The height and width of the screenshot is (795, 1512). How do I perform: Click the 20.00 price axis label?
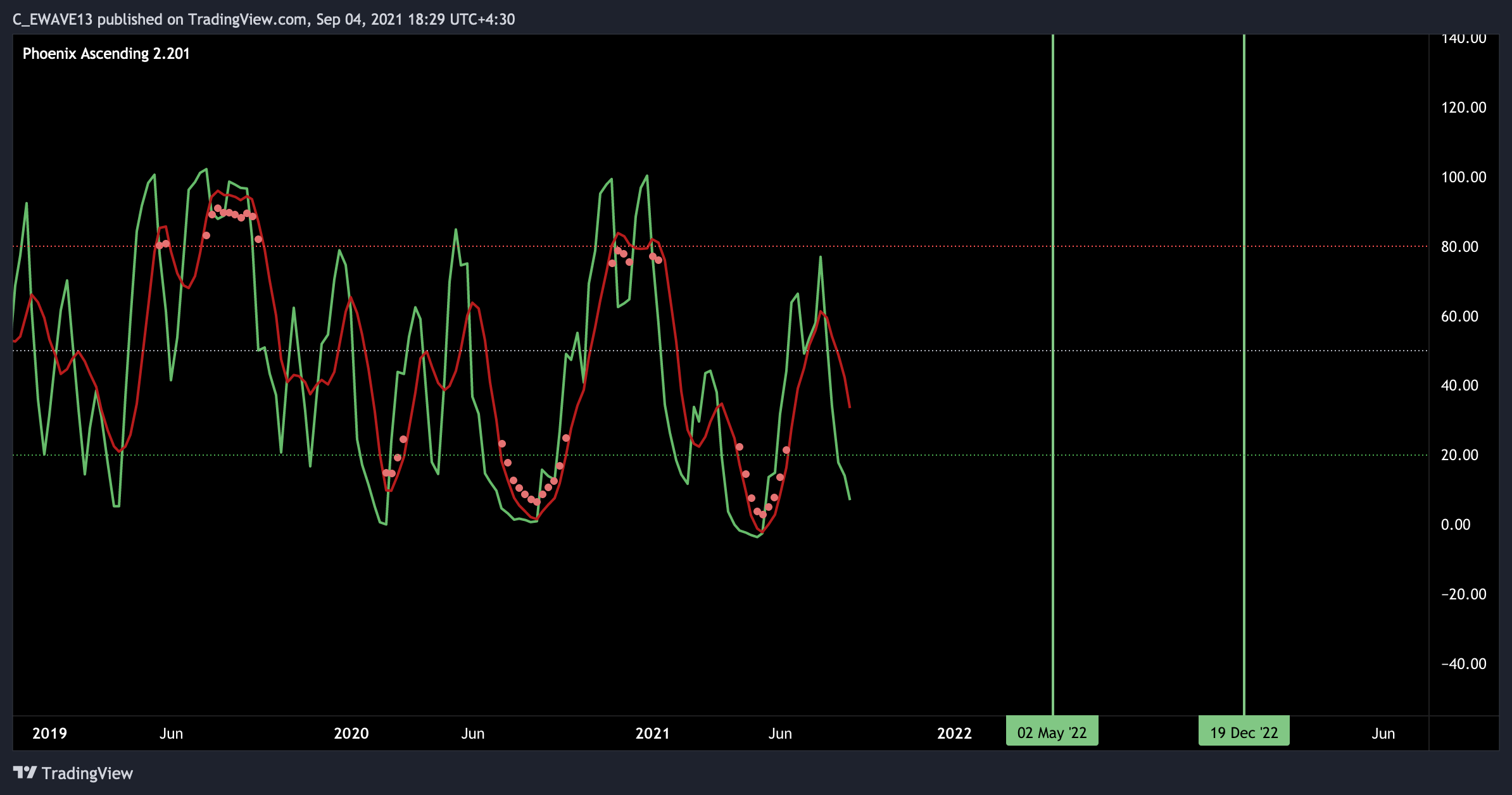tap(1459, 455)
